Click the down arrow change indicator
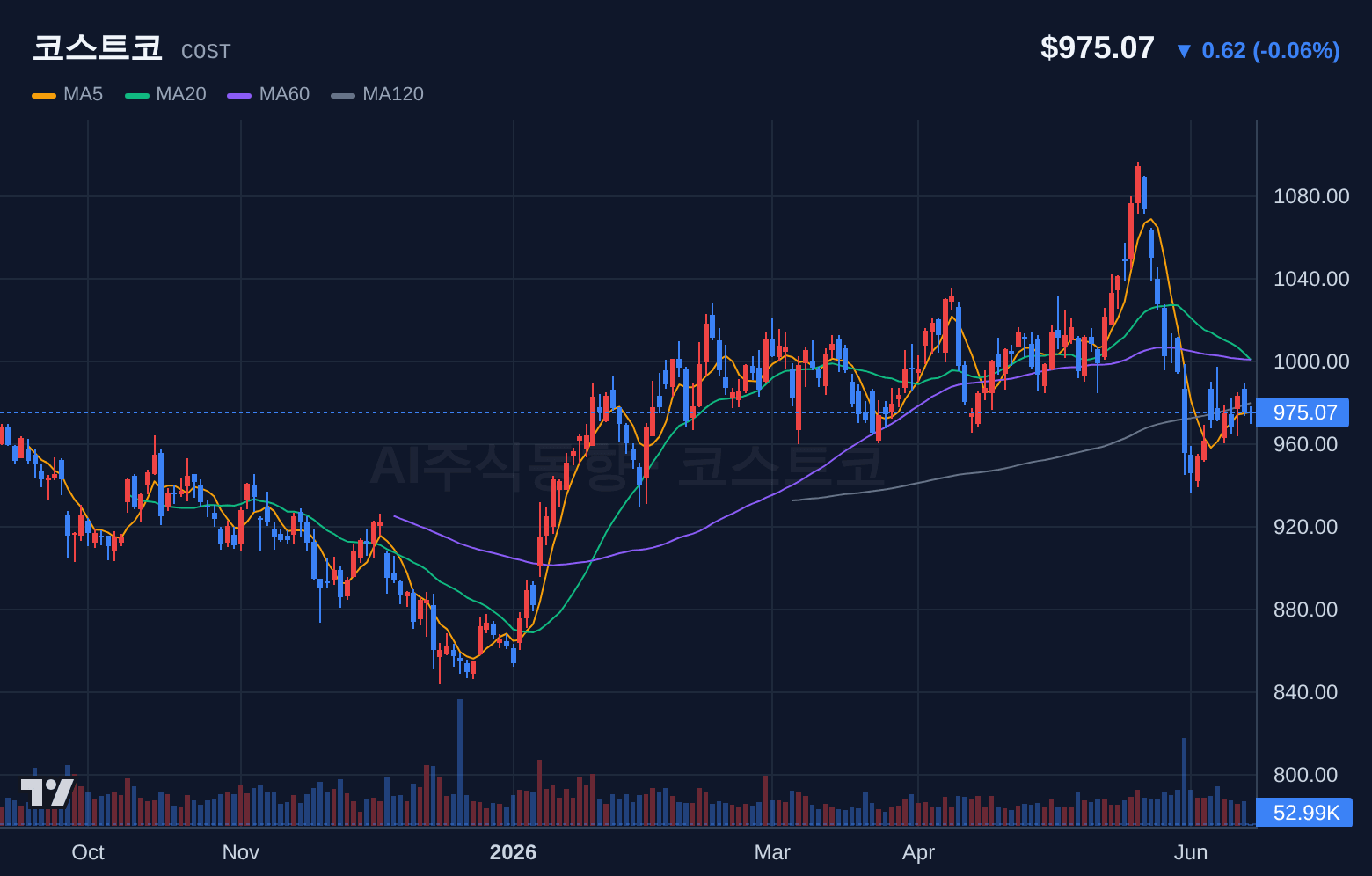This screenshot has height=876, width=1372. click(x=1184, y=51)
